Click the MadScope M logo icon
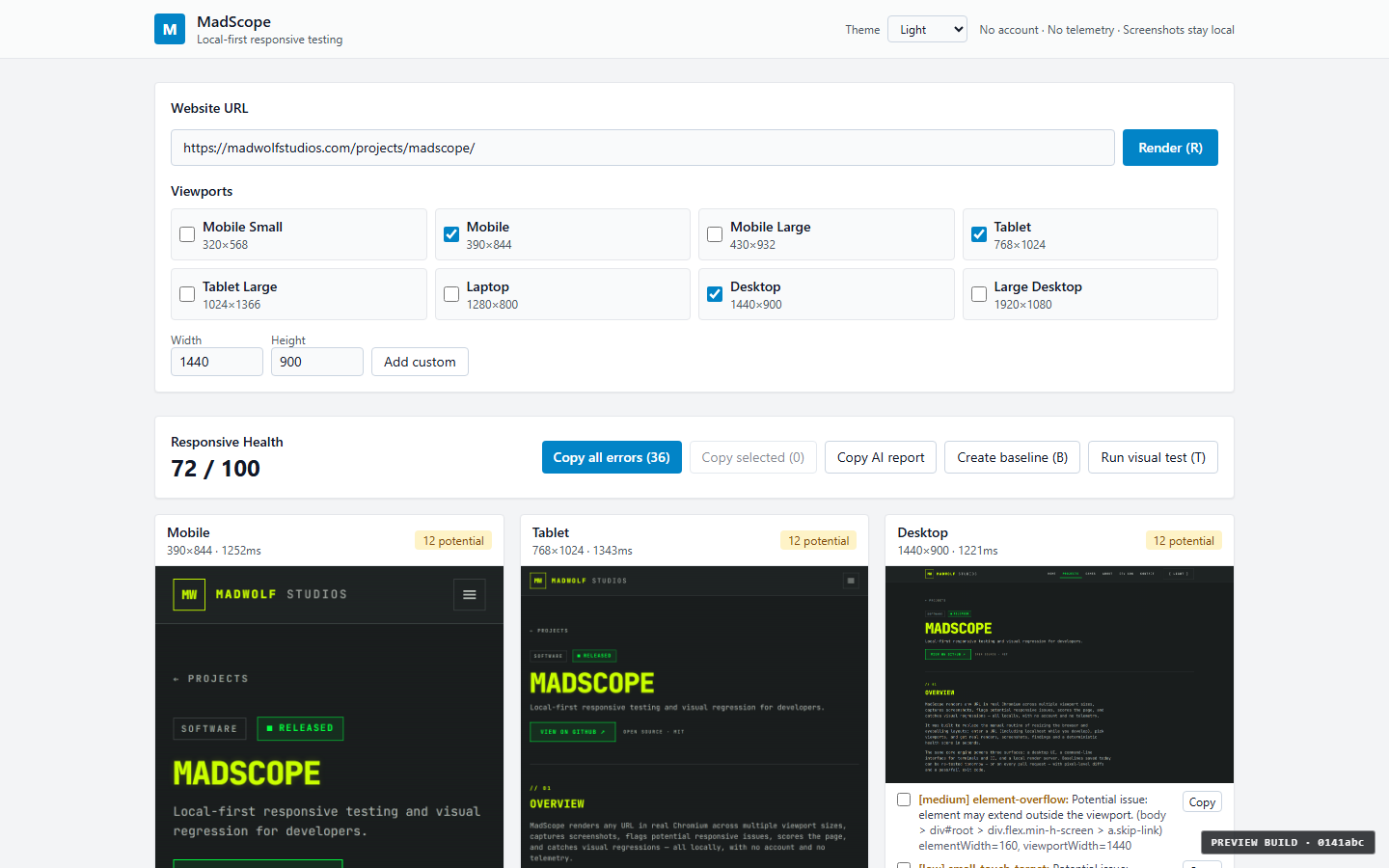The height and width of the screenshot is (868, 1389). [170, 29]
